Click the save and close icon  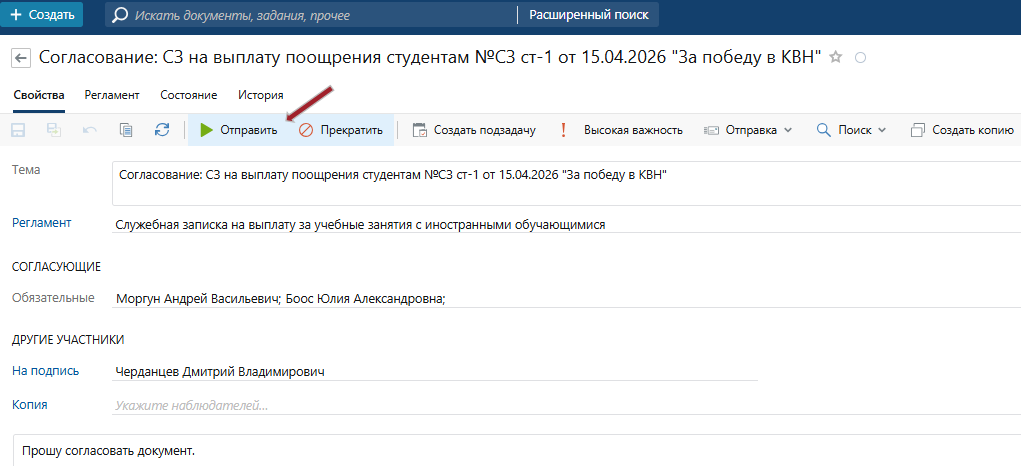click(x=54, y=130)
